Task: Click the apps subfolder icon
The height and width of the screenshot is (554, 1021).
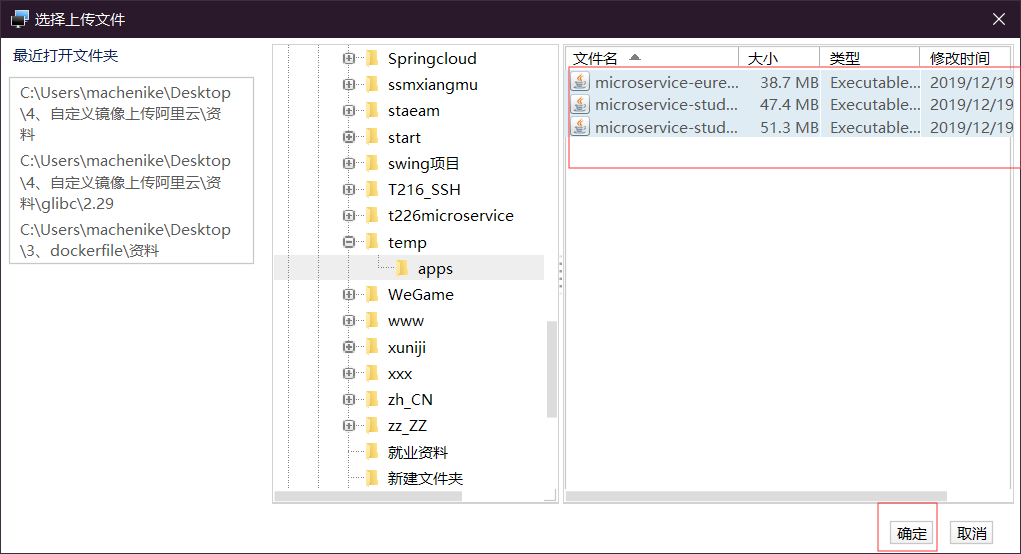Action: (x=402, y=268)
